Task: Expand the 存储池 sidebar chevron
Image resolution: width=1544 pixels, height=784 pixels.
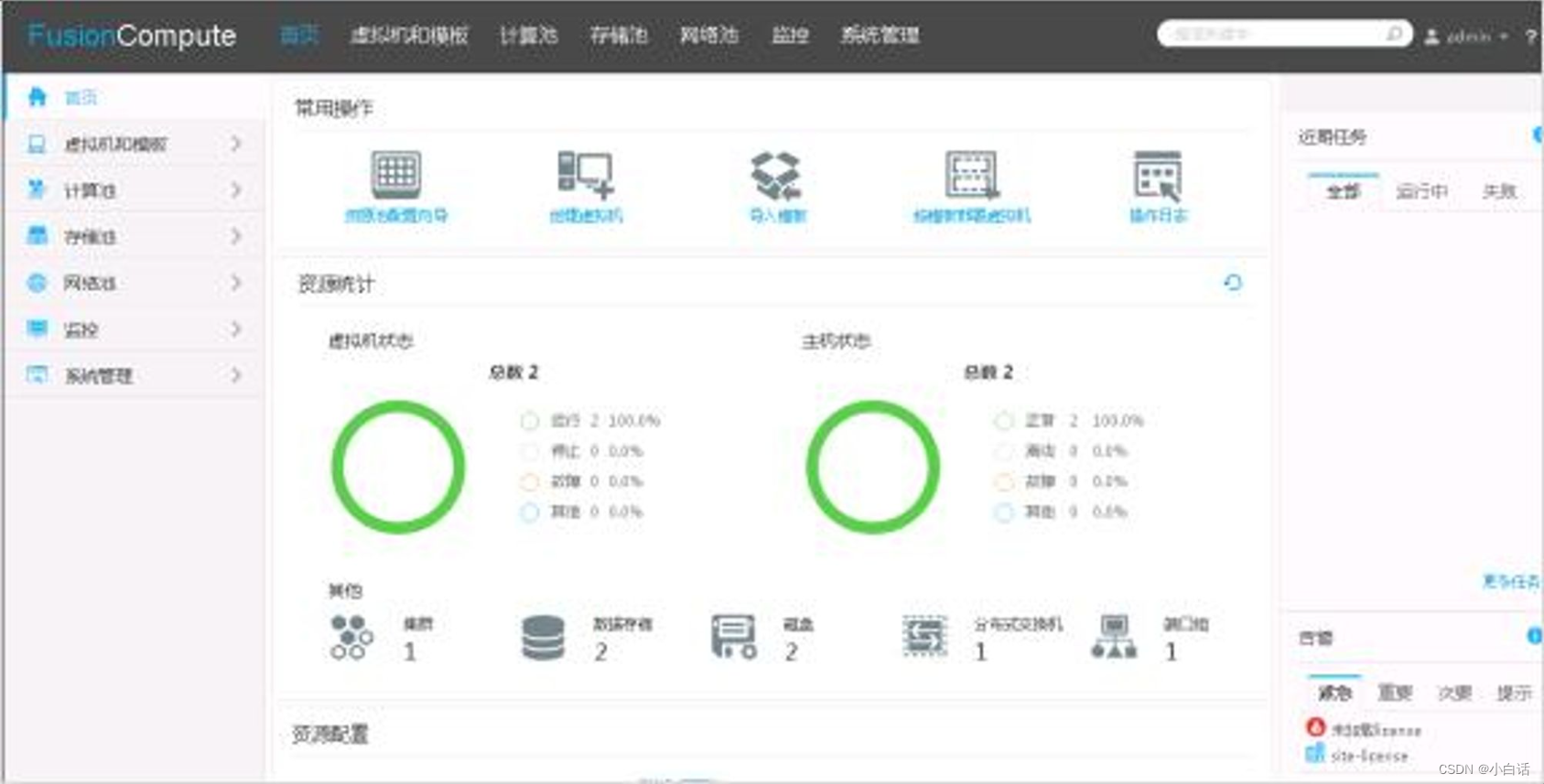Action: pyautogui.click(x=236, y=236)
